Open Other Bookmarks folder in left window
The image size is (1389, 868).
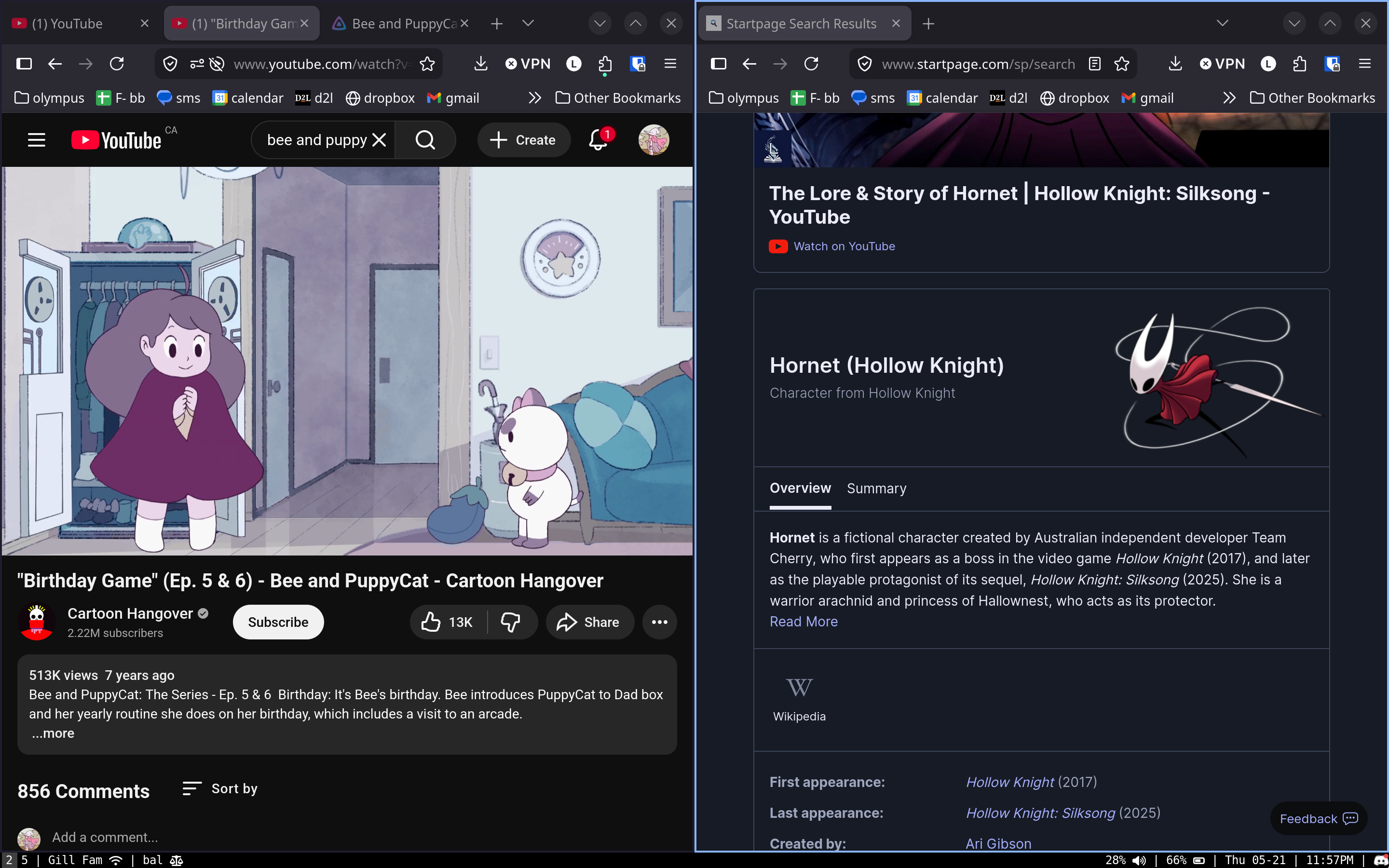618,98
